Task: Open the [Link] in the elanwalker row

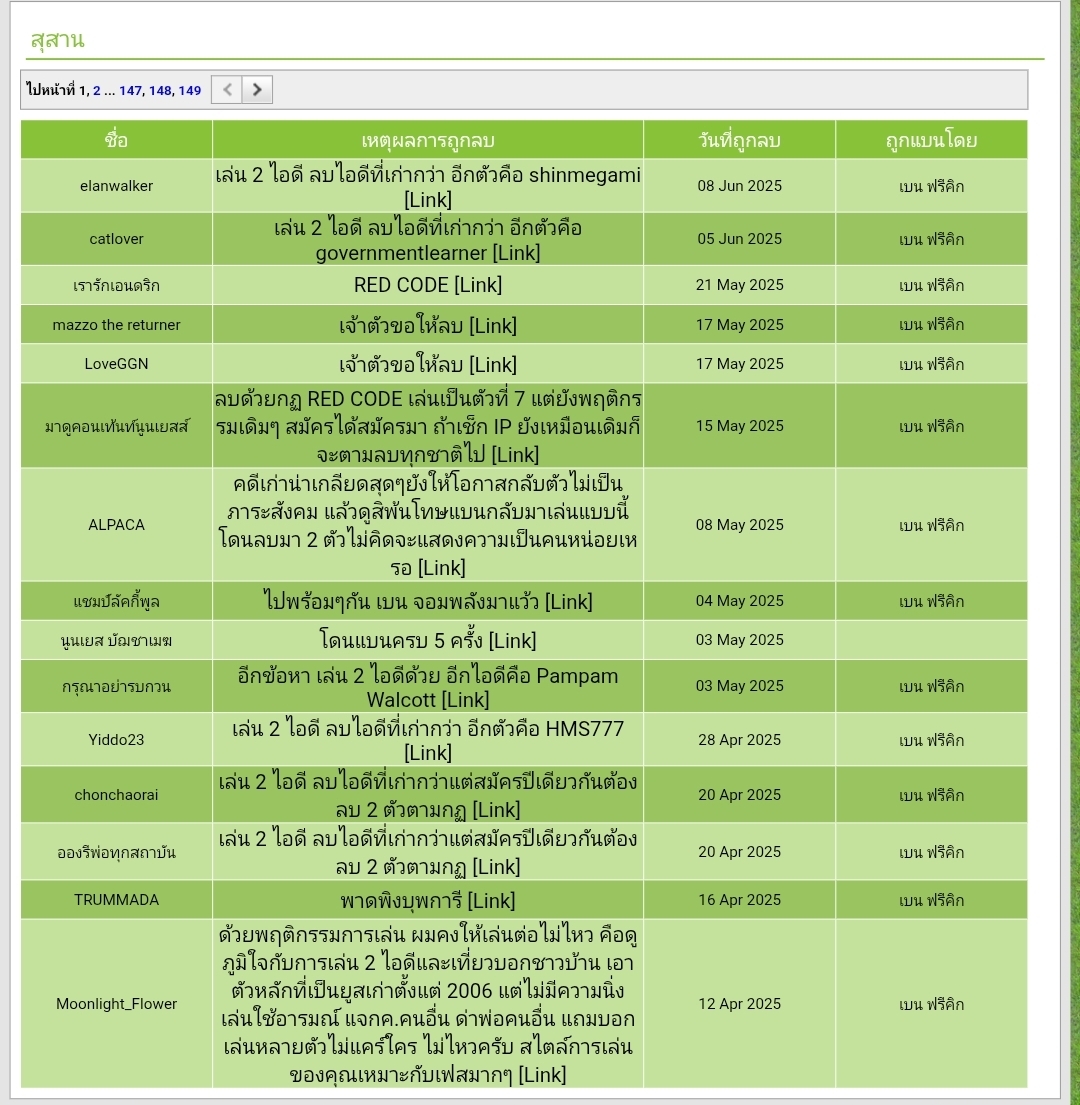Action: point(428,199)
